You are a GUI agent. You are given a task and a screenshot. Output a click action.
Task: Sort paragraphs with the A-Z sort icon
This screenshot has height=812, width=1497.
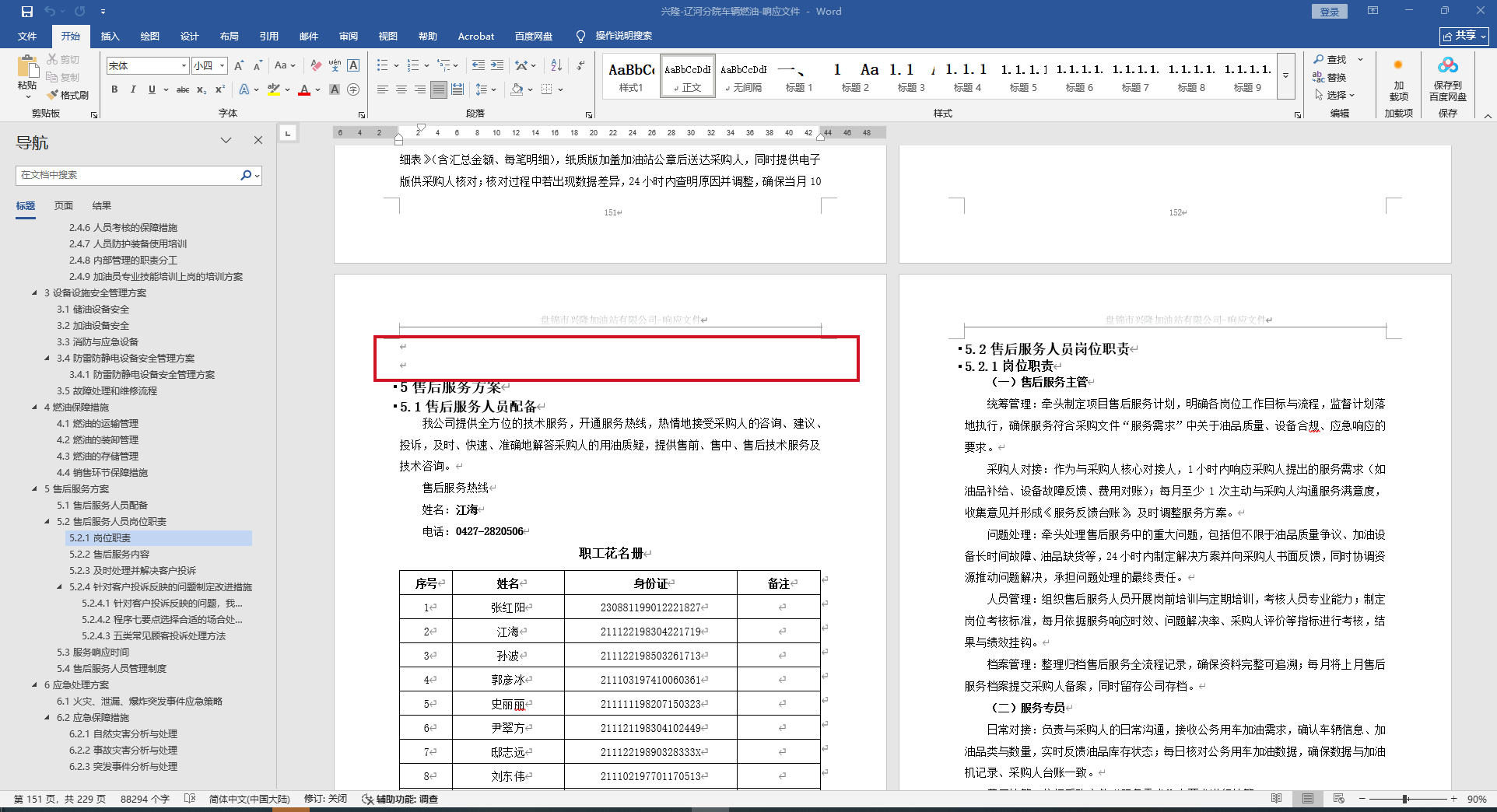(556, 66)
